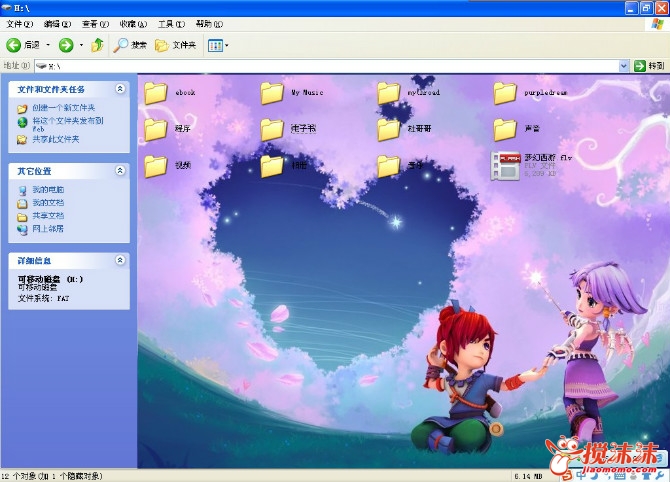Collapse the 文件和文件夹任务 panel

point(120,89)
